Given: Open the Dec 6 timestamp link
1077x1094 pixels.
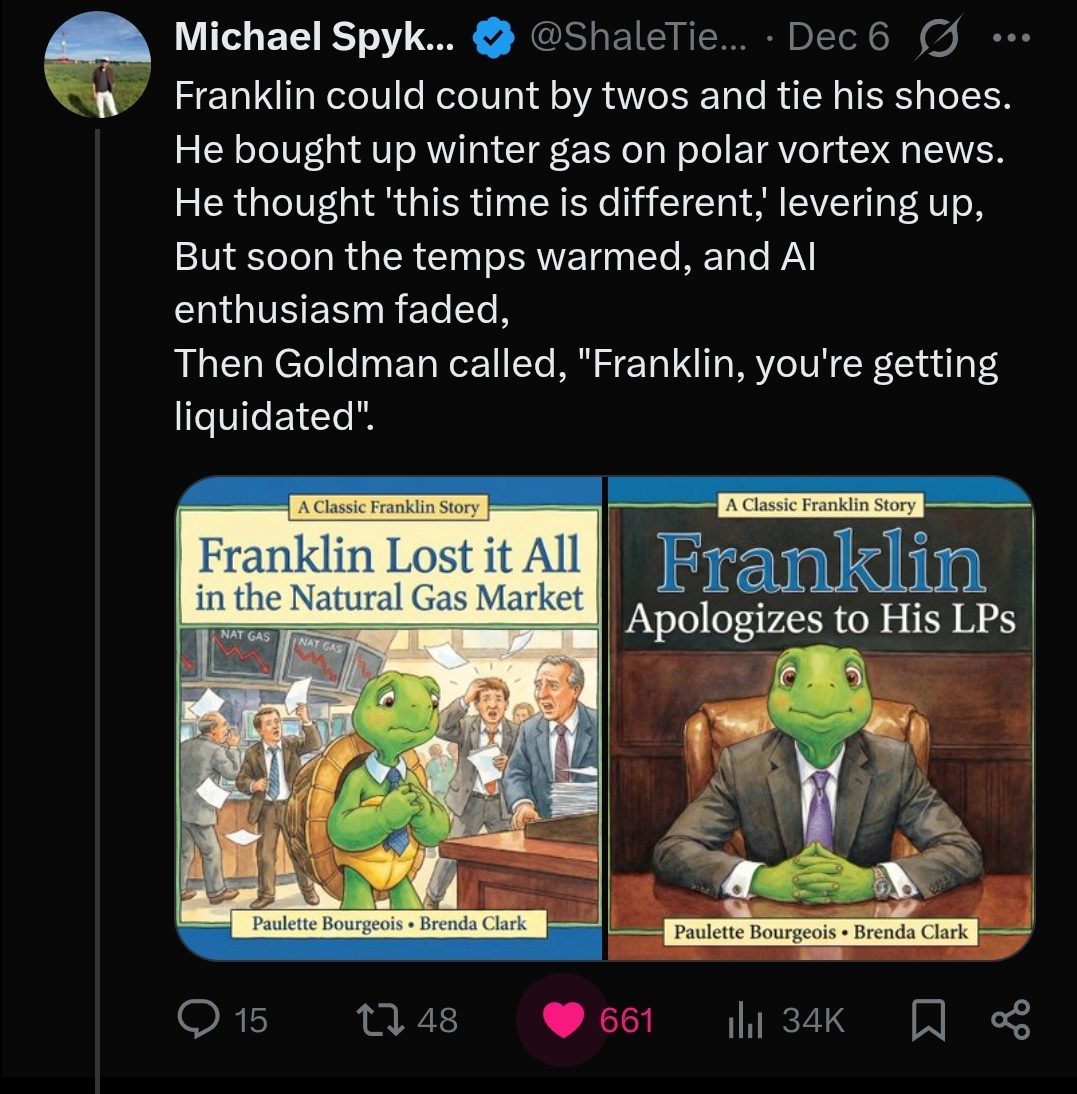Looking at the screenshot, I should (838, 39).
